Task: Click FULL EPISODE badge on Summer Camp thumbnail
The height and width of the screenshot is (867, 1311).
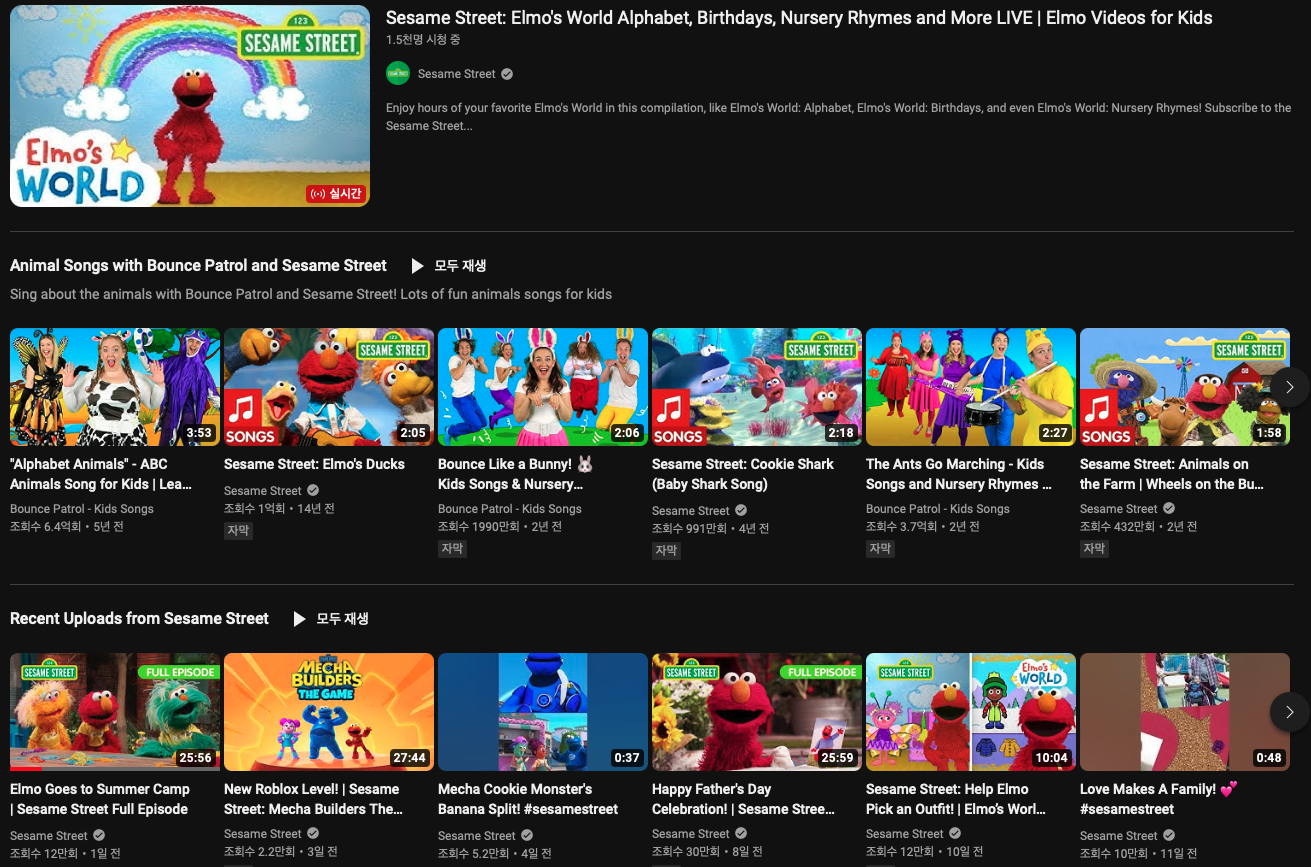Action: point(178,672)
